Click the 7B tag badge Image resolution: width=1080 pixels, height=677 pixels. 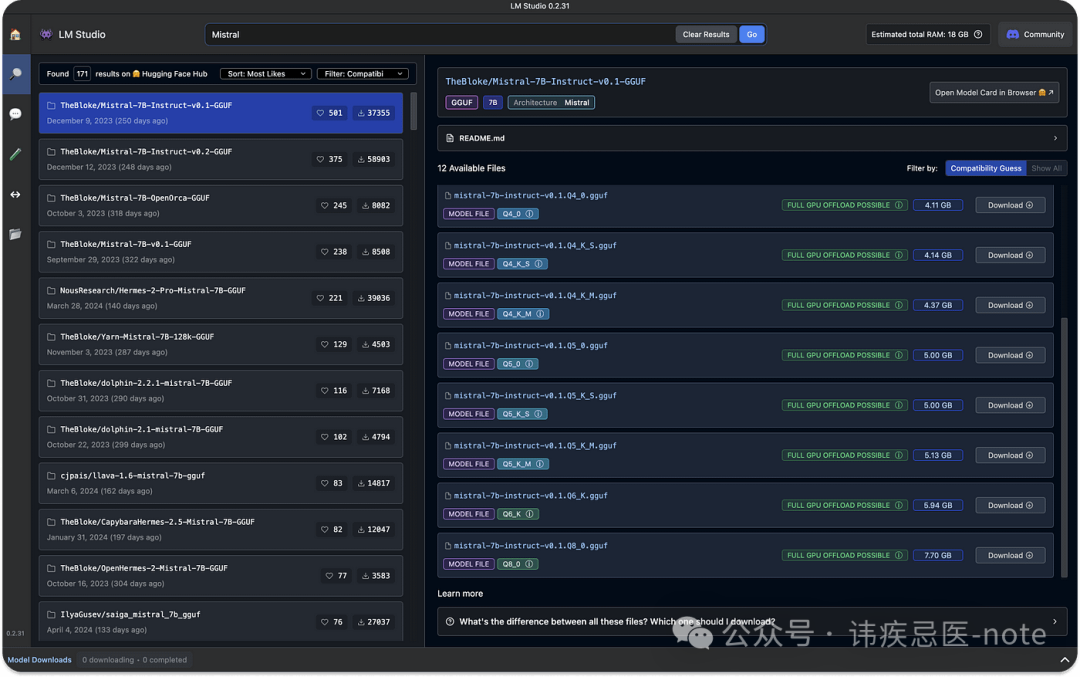coord(492,103)
